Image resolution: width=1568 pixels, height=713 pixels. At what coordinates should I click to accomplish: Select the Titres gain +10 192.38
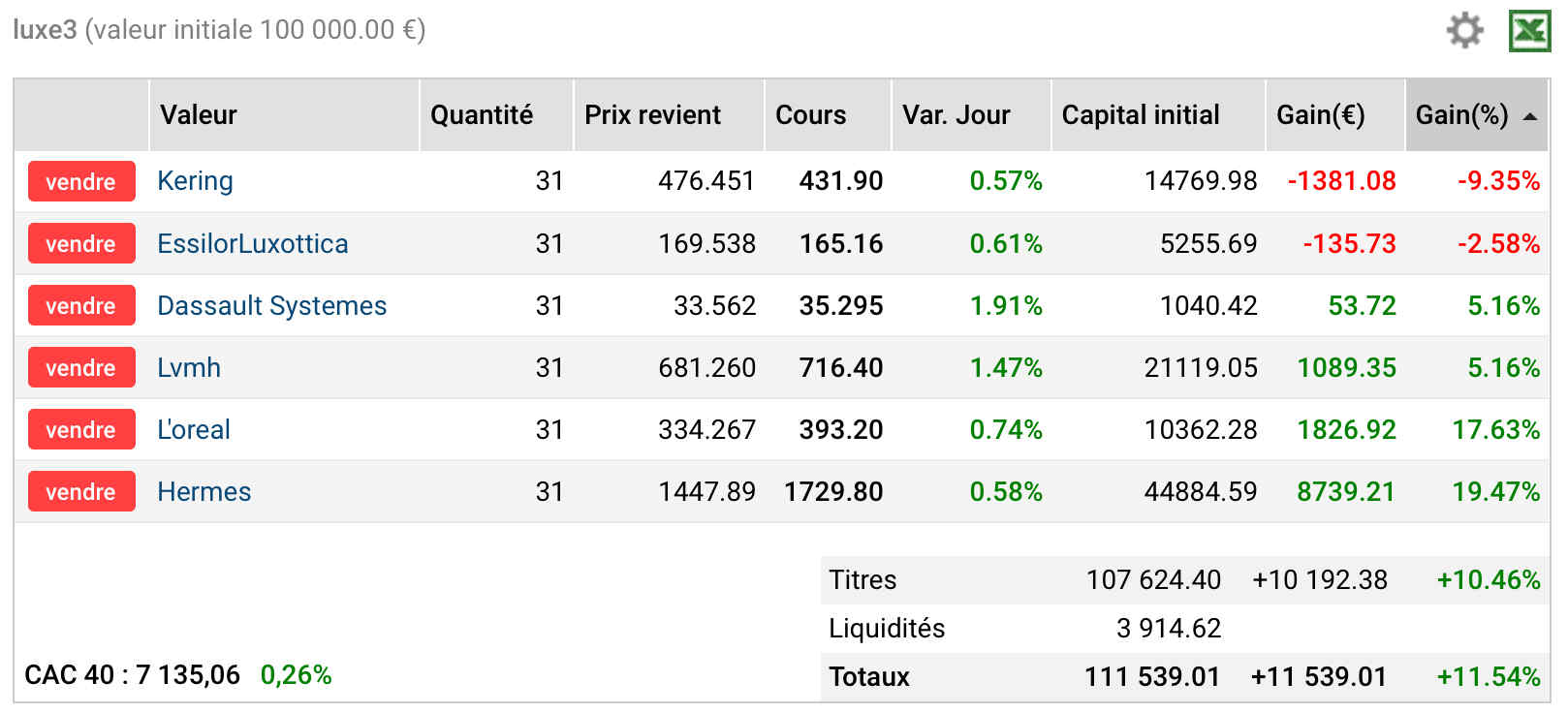coord(1320,579)
